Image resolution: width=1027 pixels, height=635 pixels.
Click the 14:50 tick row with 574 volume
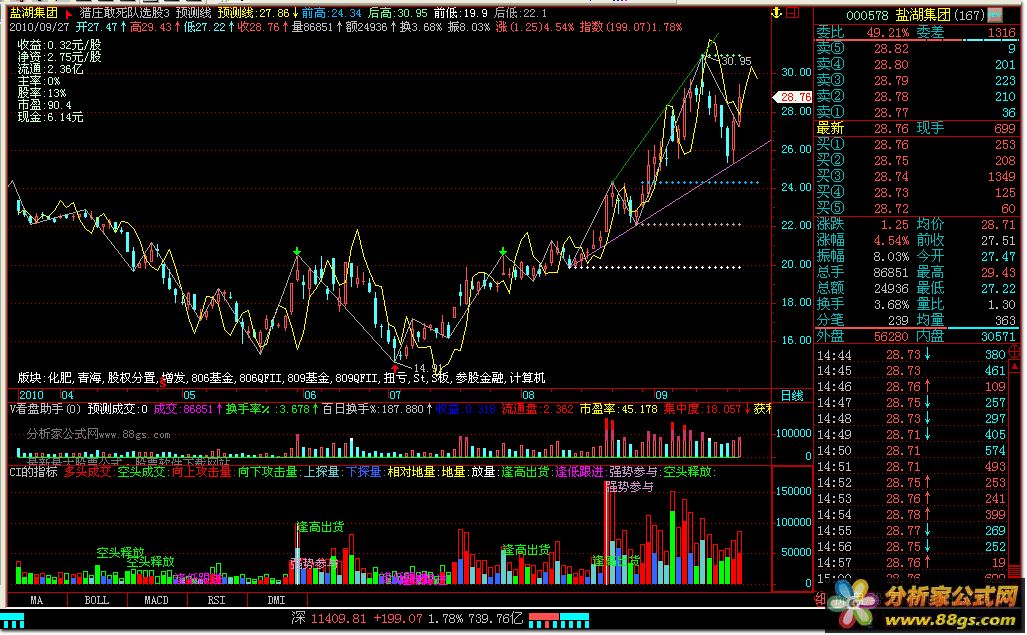(x=911, y=451)
